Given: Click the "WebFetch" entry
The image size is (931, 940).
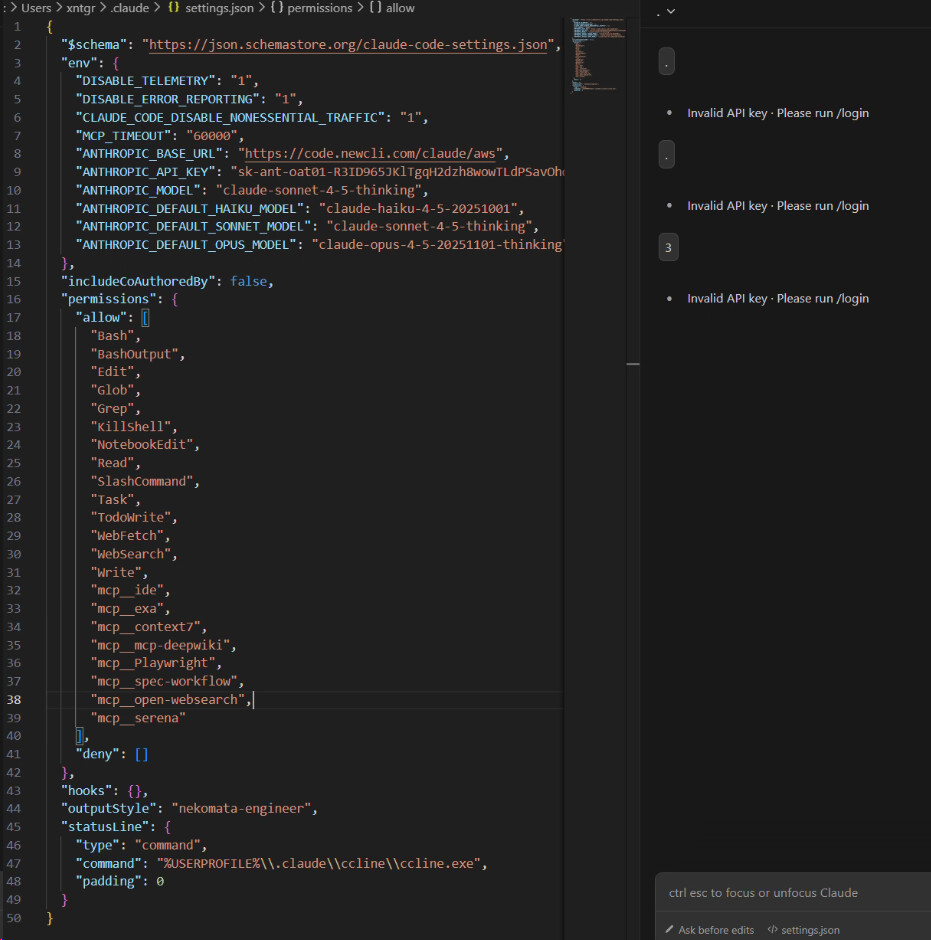Looking at the screenshot, I should (127, 536).
